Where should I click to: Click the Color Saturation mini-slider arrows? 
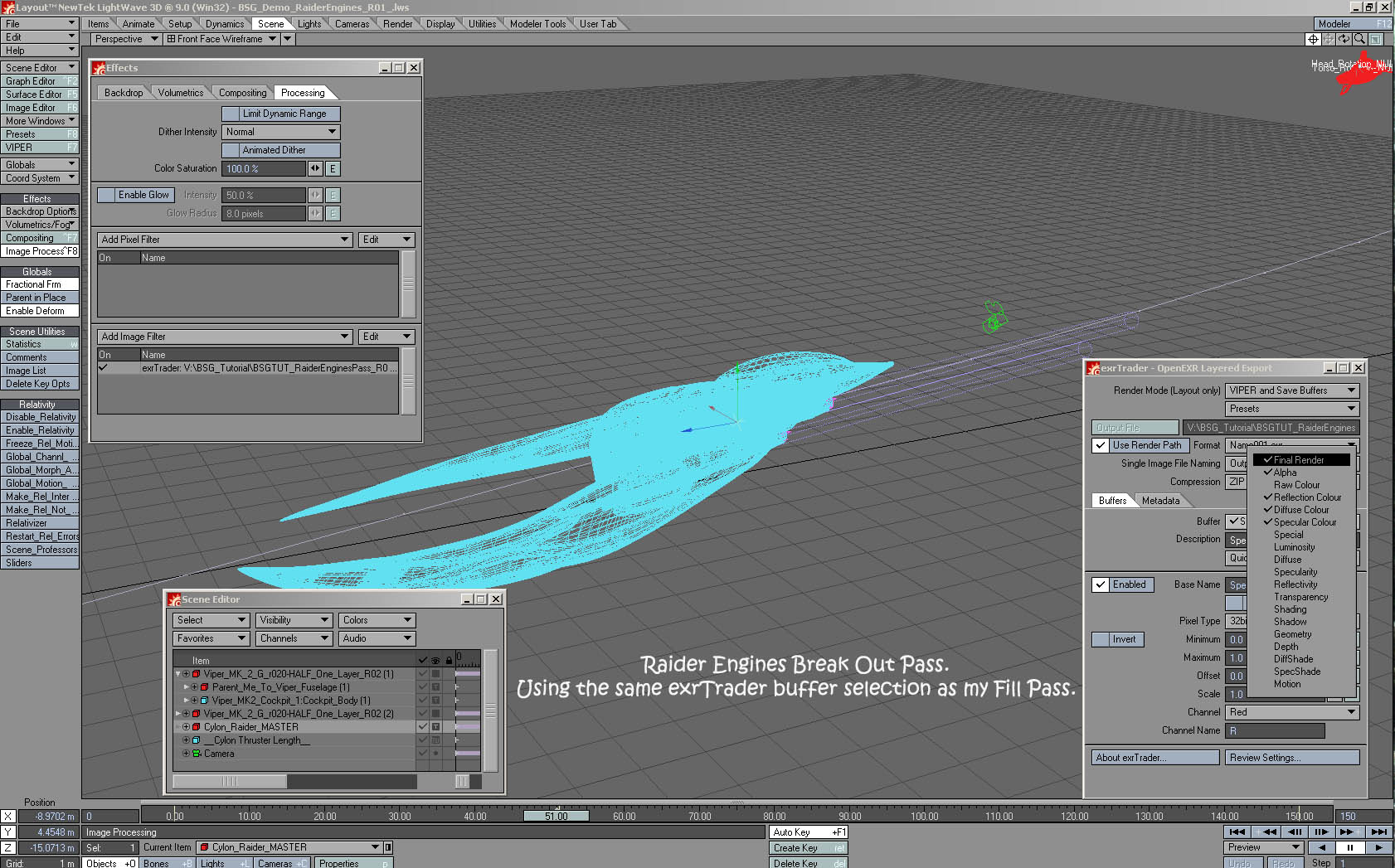coord(315,168)
